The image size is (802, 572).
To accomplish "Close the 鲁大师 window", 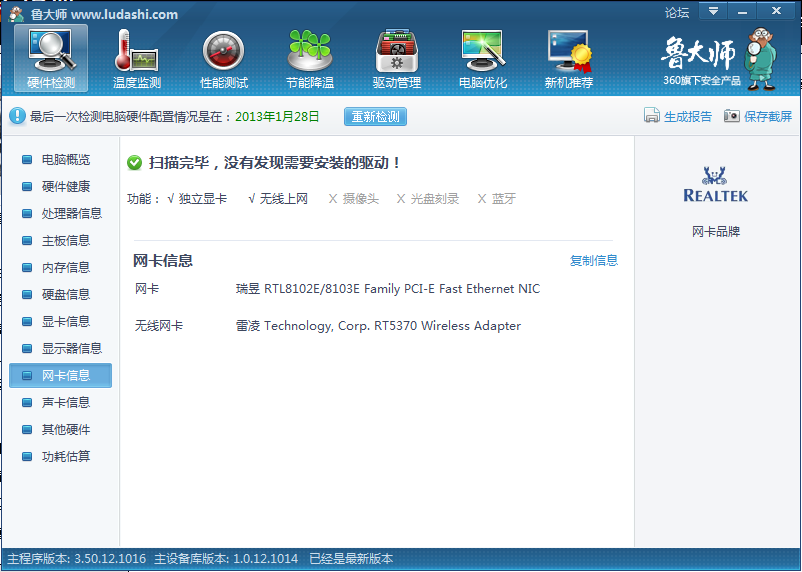I will click(x=776, y=11).
